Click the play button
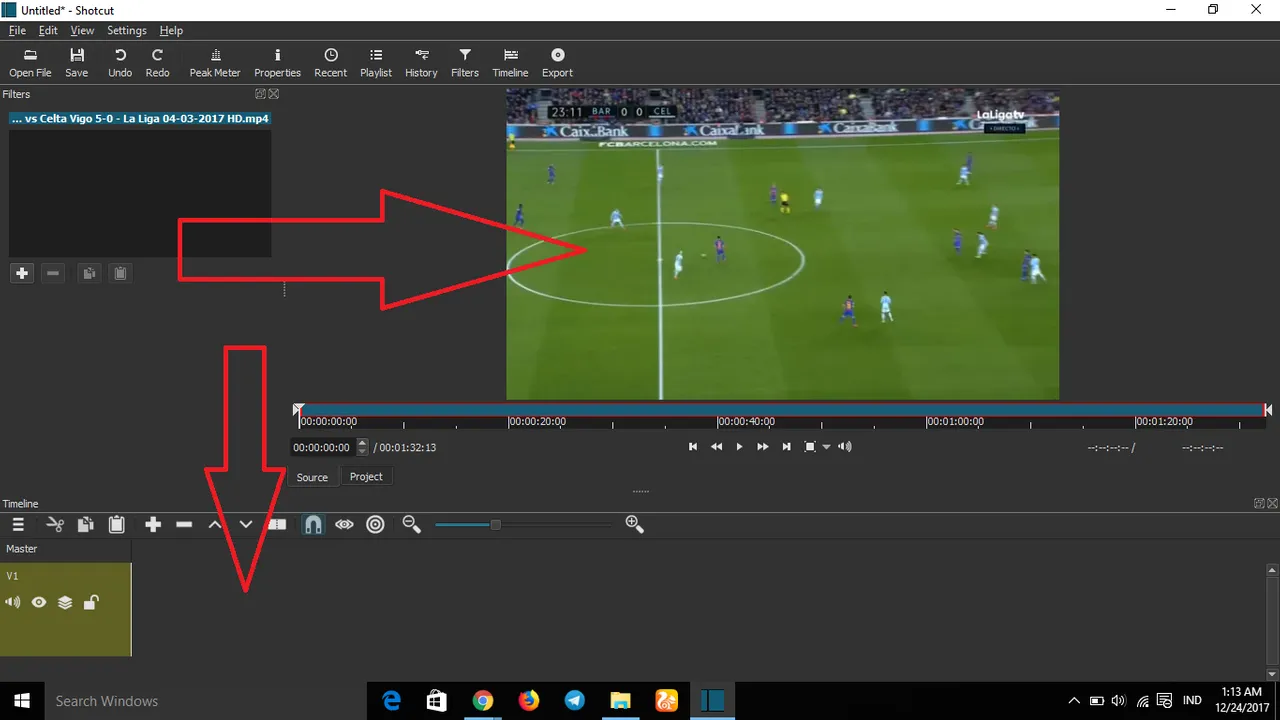This screenshot has width=1280, height=720. click(x=739, y=447)
